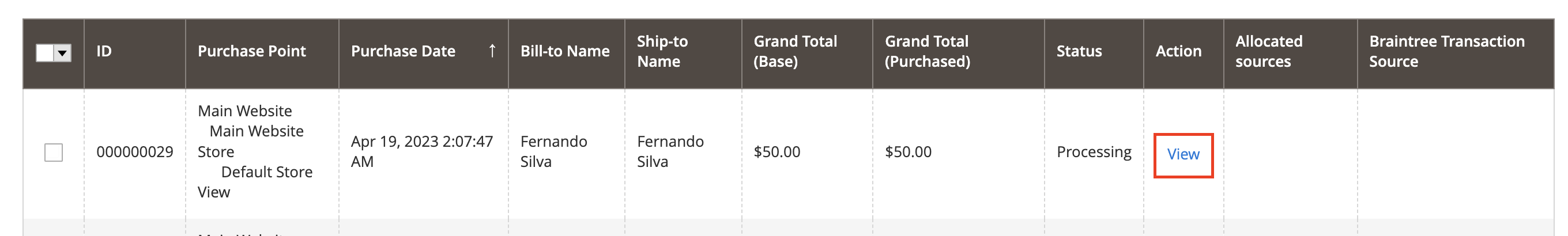Click the Action column header
This screenshot has width=1568, height=236.
1178,52
